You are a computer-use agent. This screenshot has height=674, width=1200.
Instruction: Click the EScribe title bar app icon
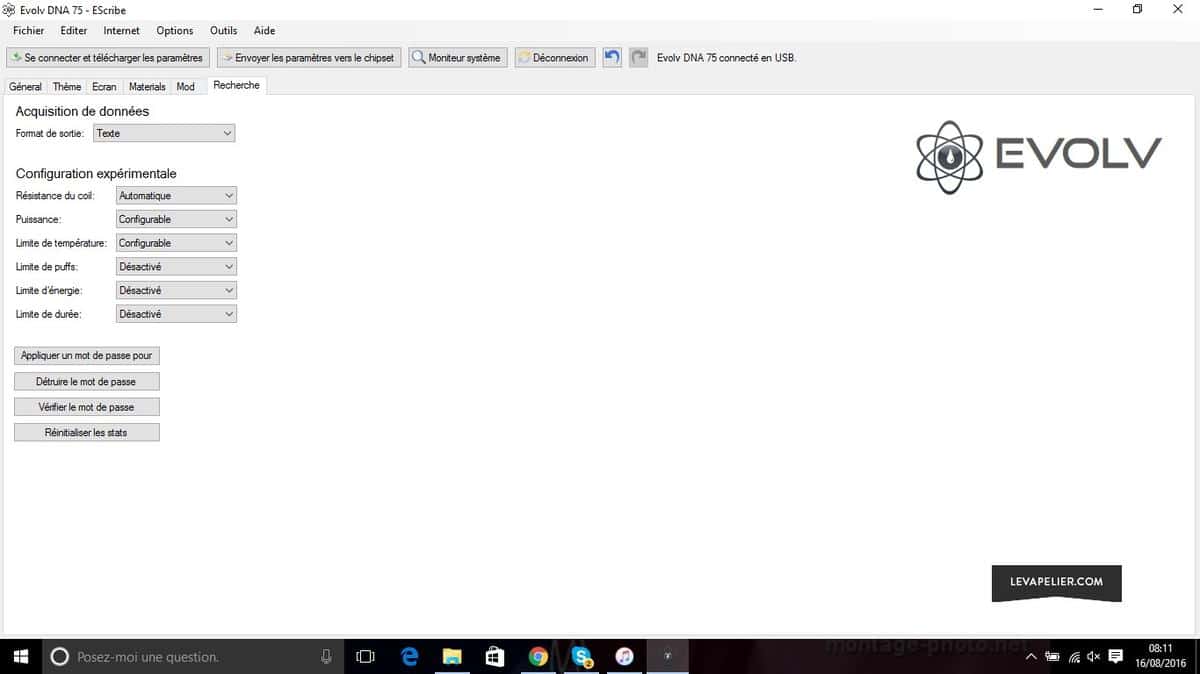pos(9,10)
